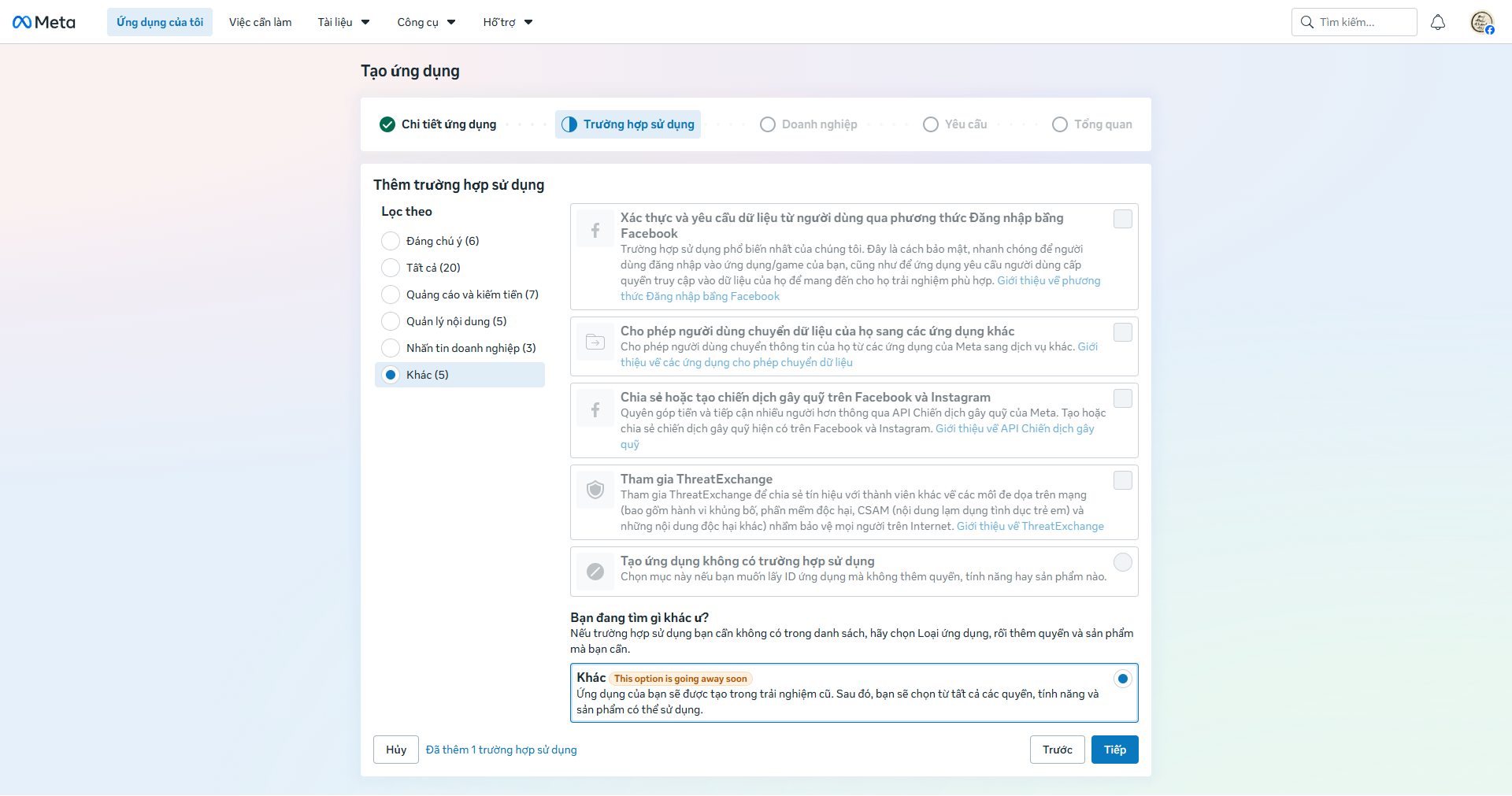
Task: Click the empty circle on Yêu cầu step
Action: click(x=931, y=124)
